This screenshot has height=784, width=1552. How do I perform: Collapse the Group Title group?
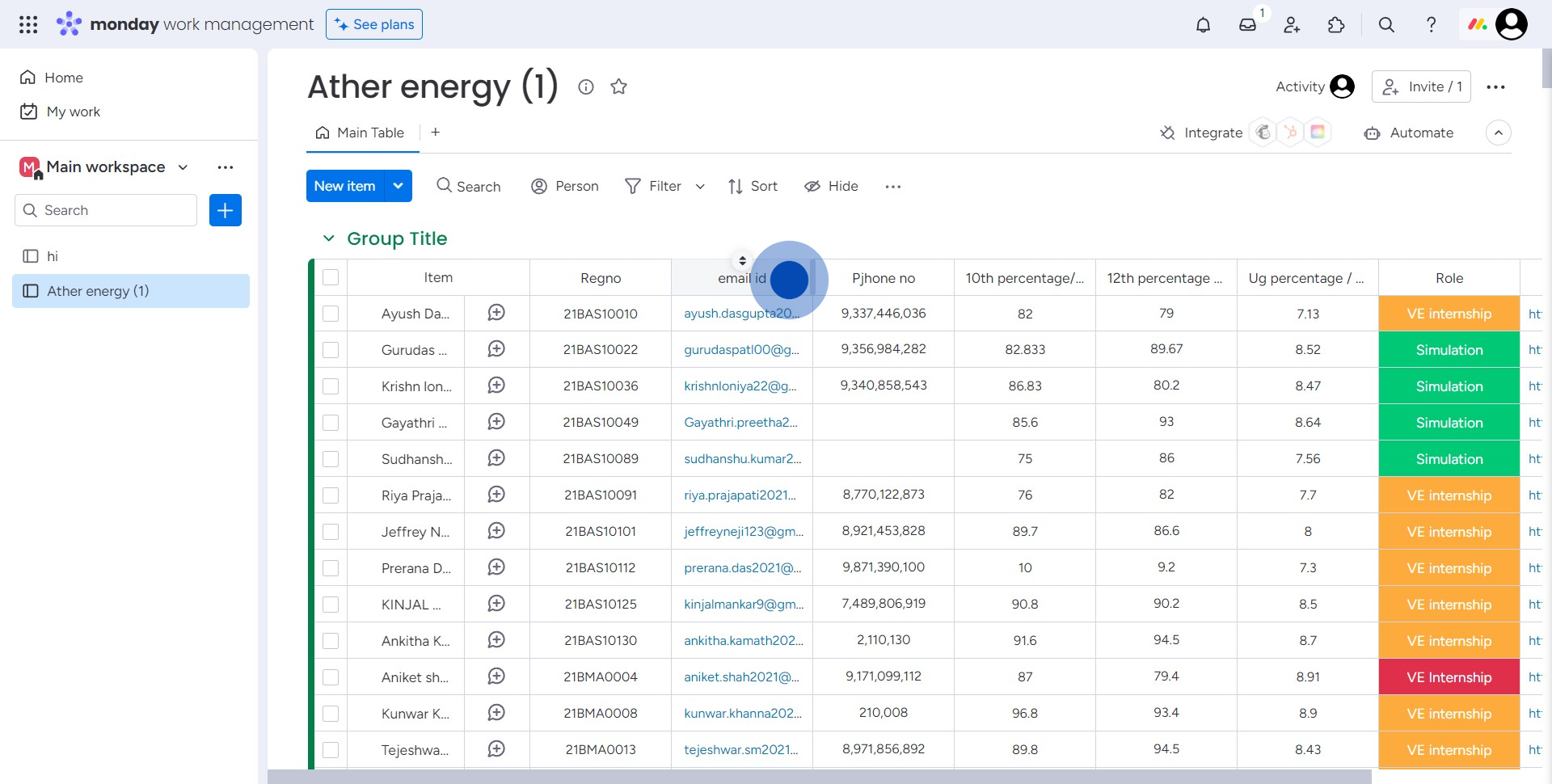tap(328, 238)
